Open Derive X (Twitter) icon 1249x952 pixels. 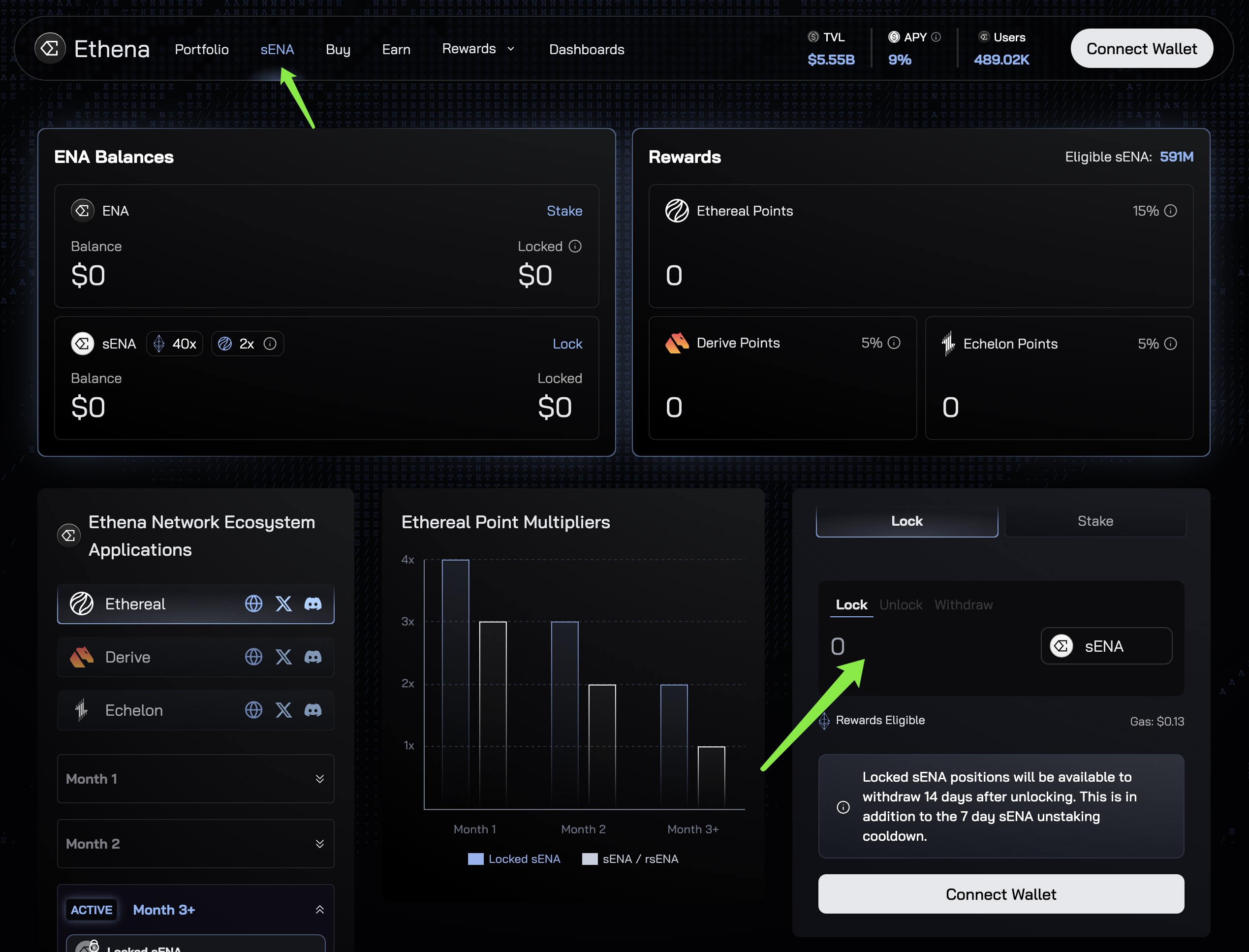(284, 657)
